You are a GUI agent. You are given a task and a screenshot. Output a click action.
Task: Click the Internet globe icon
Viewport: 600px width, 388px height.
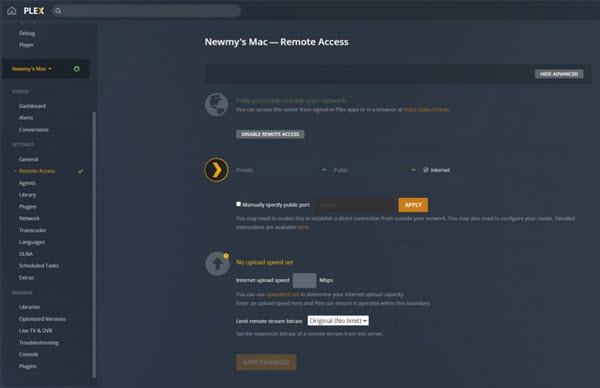426,170
